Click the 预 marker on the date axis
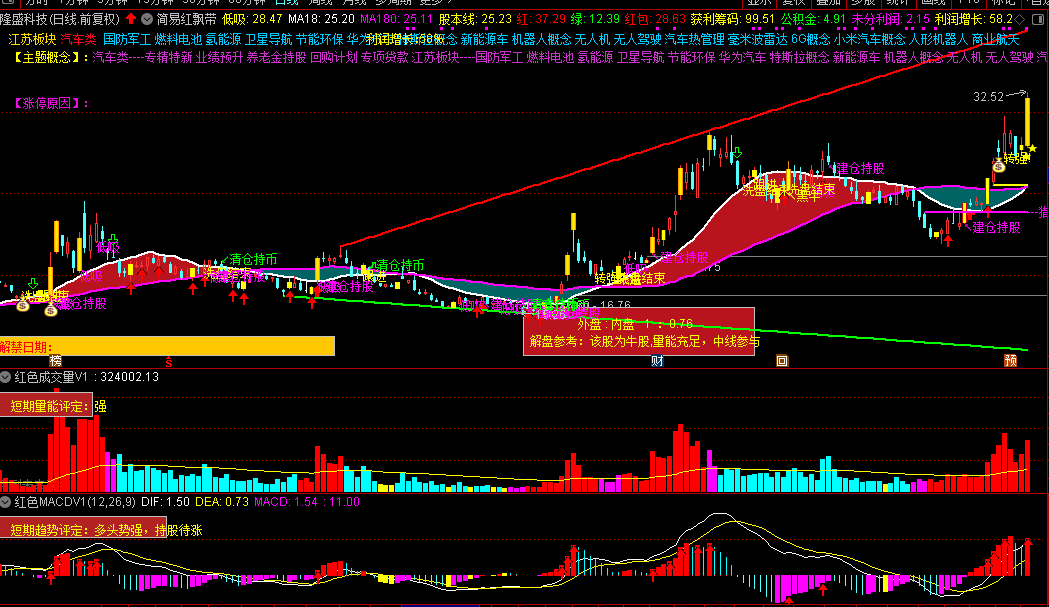1049x607 pixels. (1010, 361)
